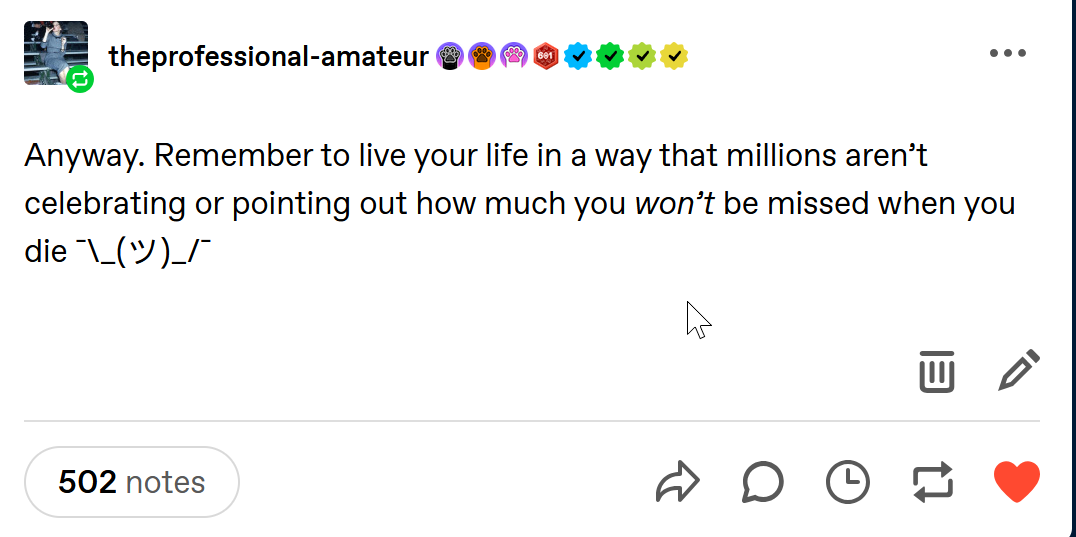Click the green reblog badge on avatar
1076x537 pixels.
tap(81, 80)
